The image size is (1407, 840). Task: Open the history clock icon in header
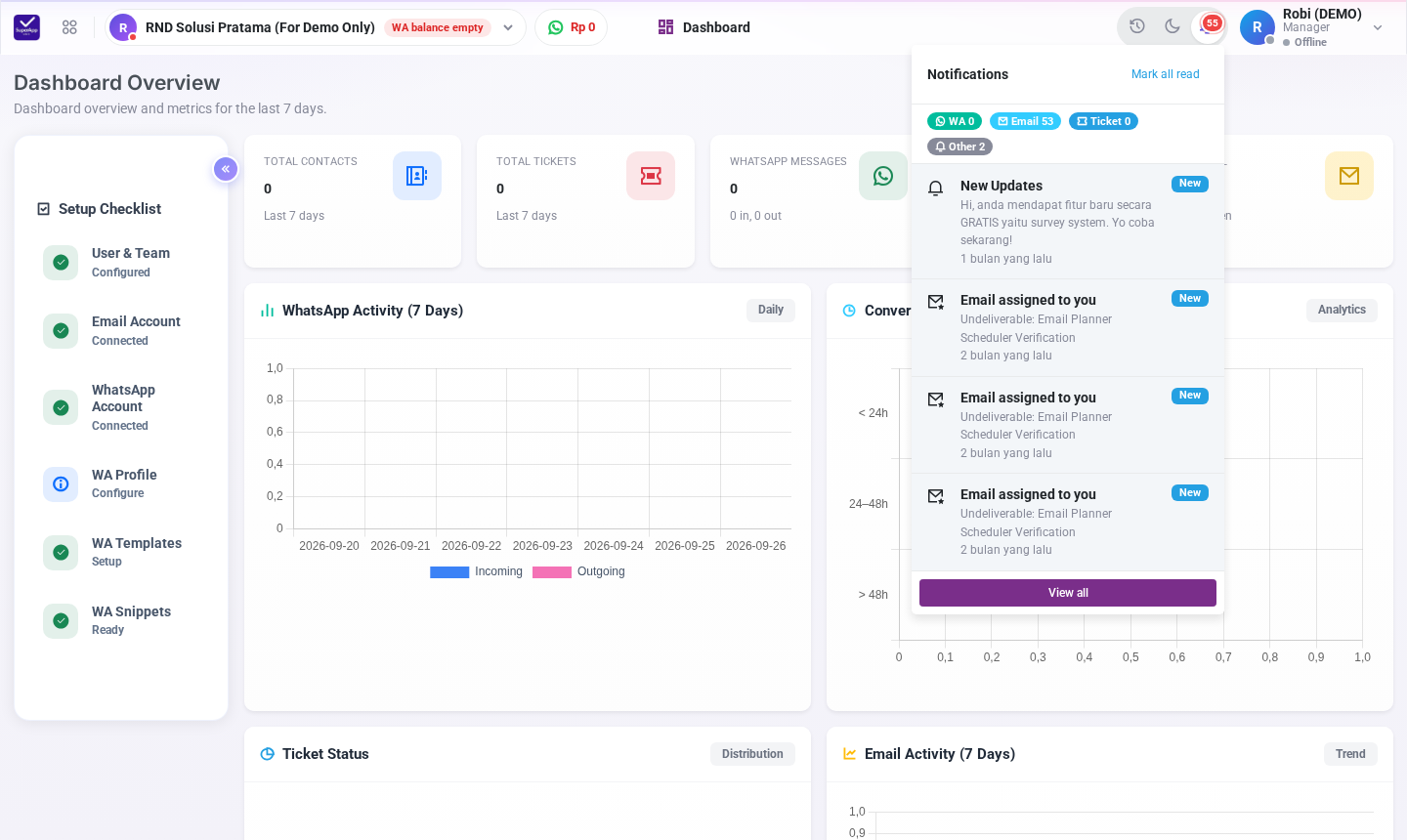(1137, 26)
